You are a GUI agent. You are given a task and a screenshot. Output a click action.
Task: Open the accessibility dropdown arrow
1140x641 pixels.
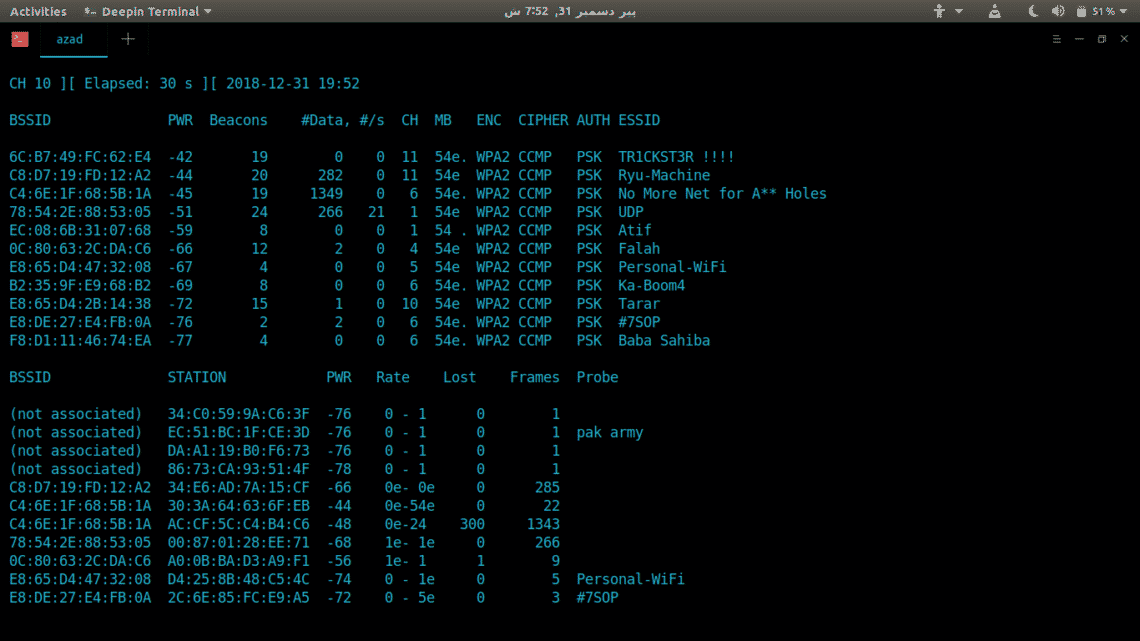click(x=959, y=11)
